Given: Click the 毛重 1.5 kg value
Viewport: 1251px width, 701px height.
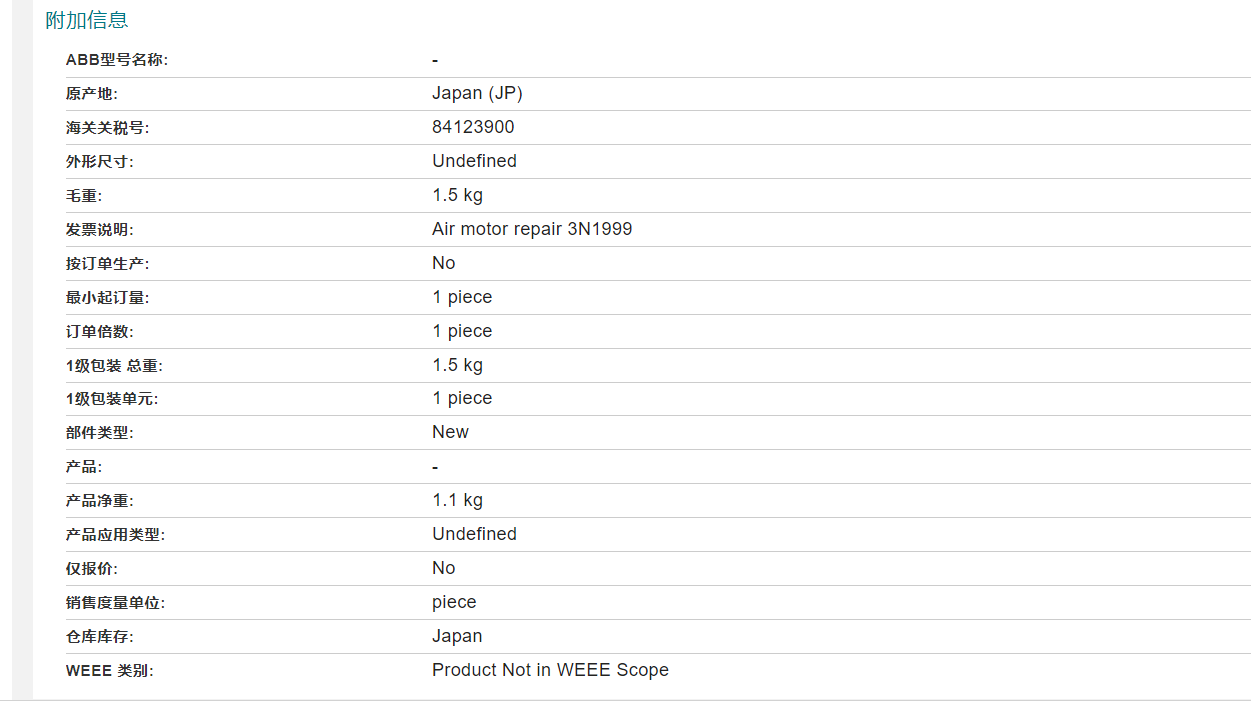Looking at the screenshot, I should click(457, 195).
